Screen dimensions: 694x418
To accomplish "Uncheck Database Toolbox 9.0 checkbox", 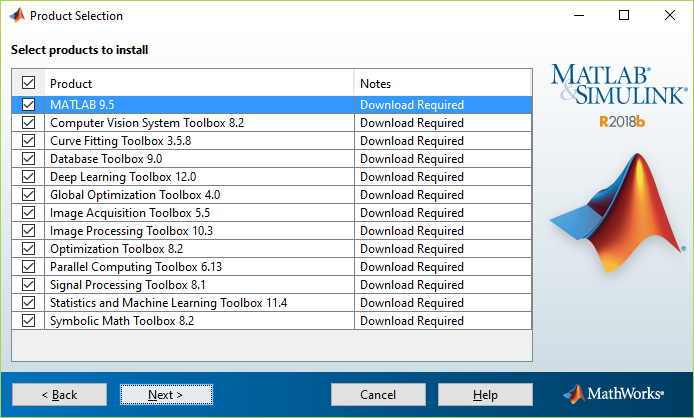I will coord(28,159).
